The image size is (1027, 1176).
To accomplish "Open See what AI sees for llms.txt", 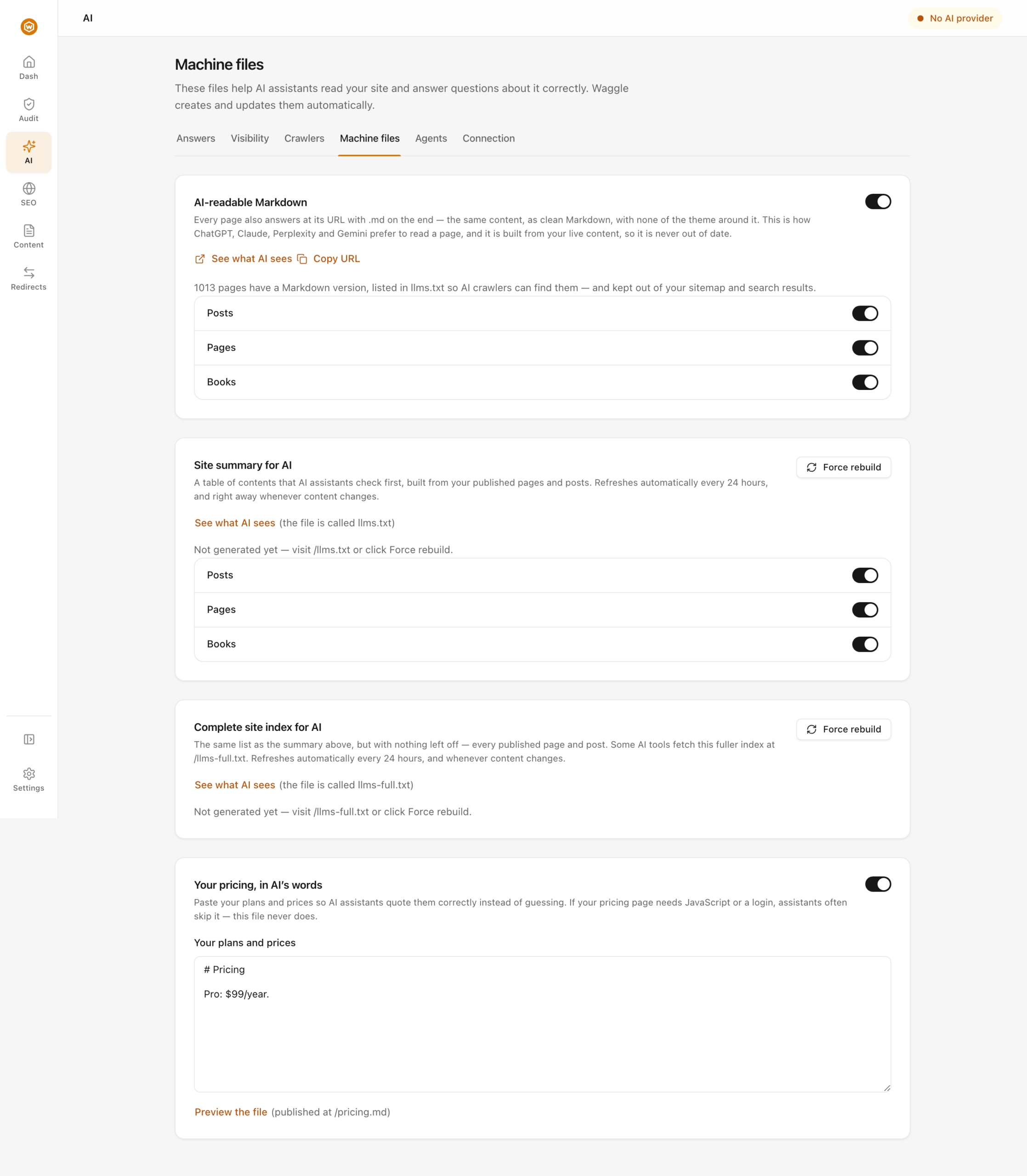I will tap(234, 523).
